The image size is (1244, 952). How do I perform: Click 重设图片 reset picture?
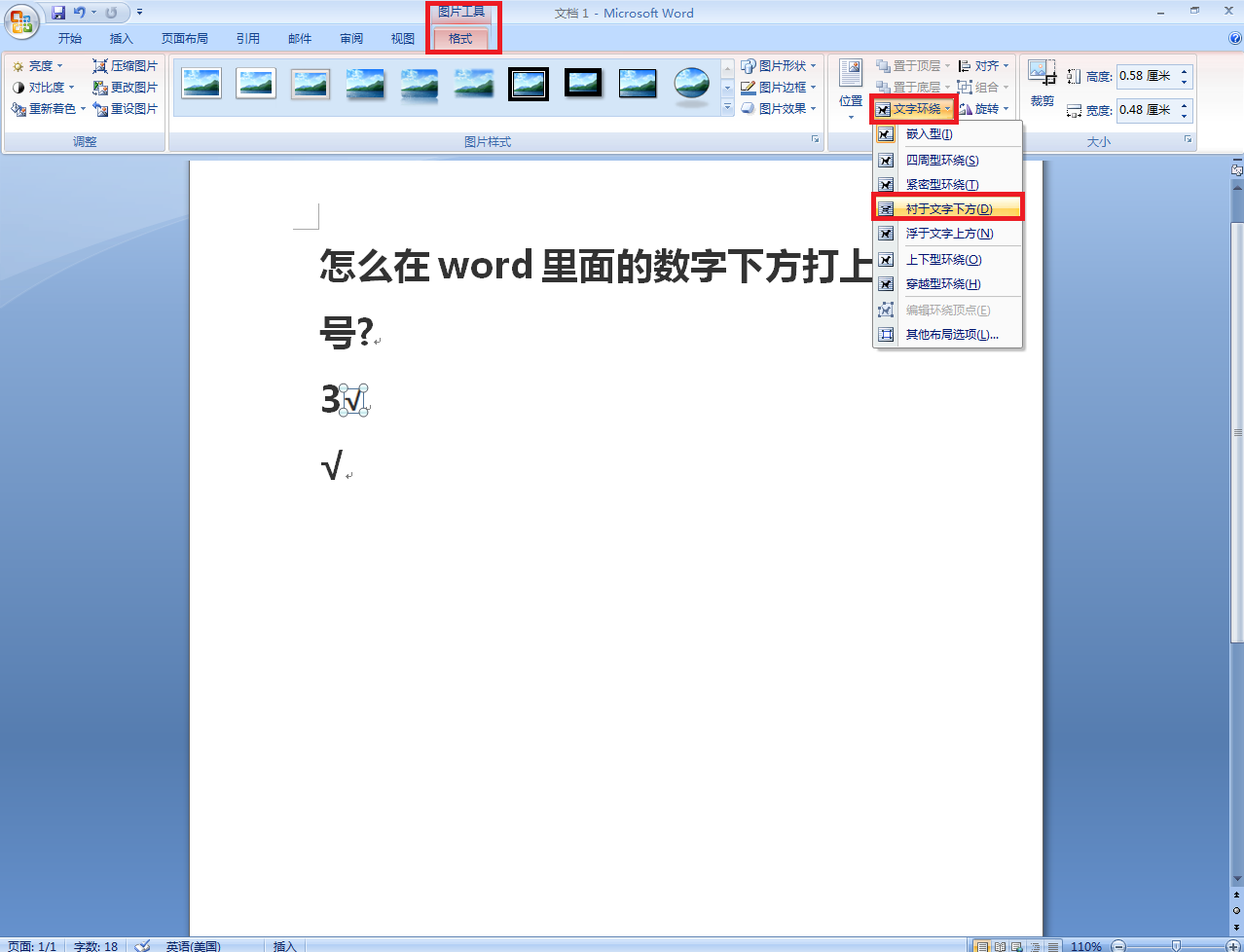[126, 109]
